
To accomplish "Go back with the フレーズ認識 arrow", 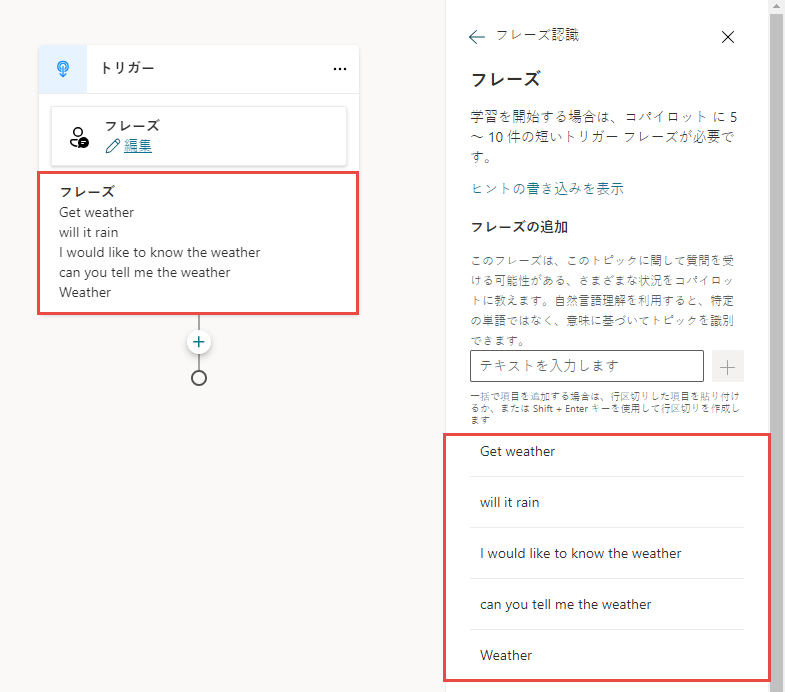I will [477, 37].
